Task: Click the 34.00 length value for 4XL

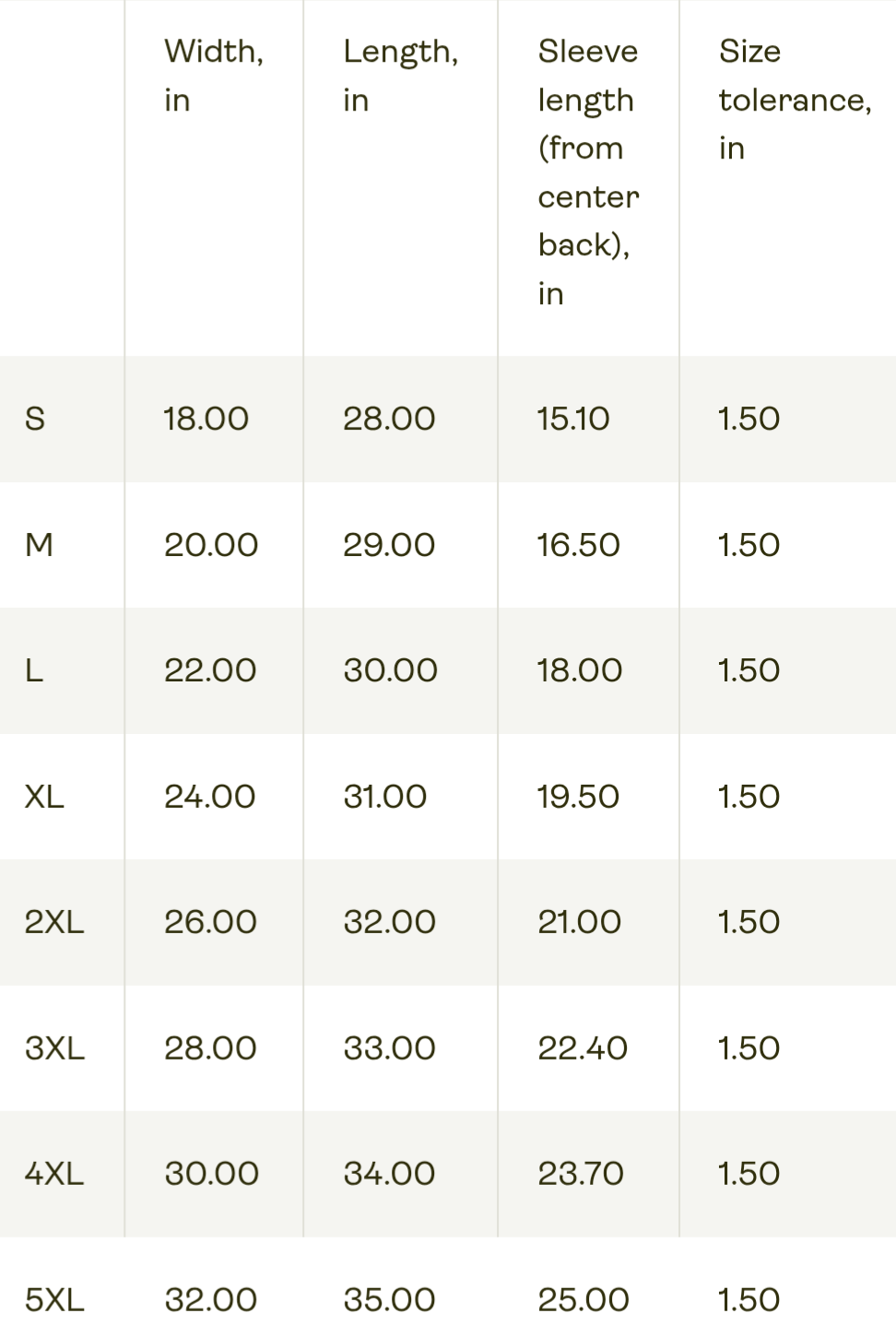Action: (389, 1174)
